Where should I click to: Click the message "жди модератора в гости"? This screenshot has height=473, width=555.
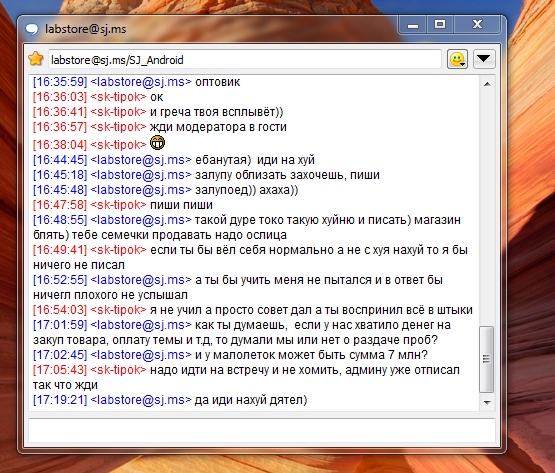[x=218, y=127]
